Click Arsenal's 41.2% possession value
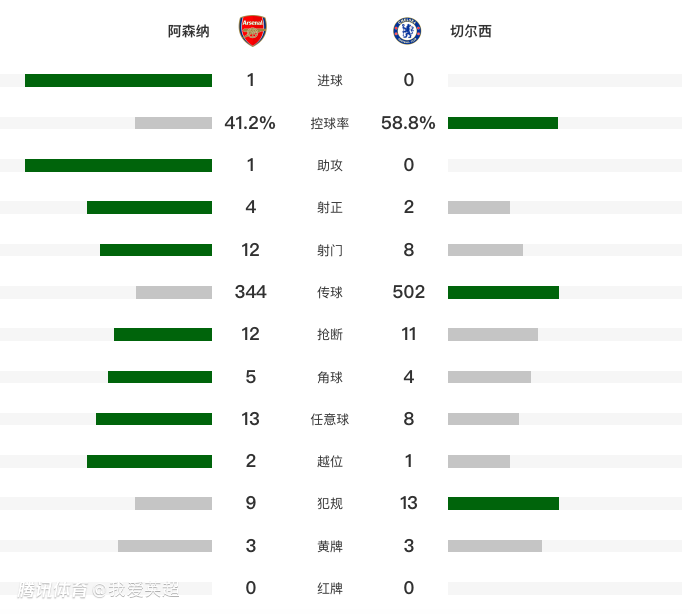688x614 pixels. (x=250, y=123)
